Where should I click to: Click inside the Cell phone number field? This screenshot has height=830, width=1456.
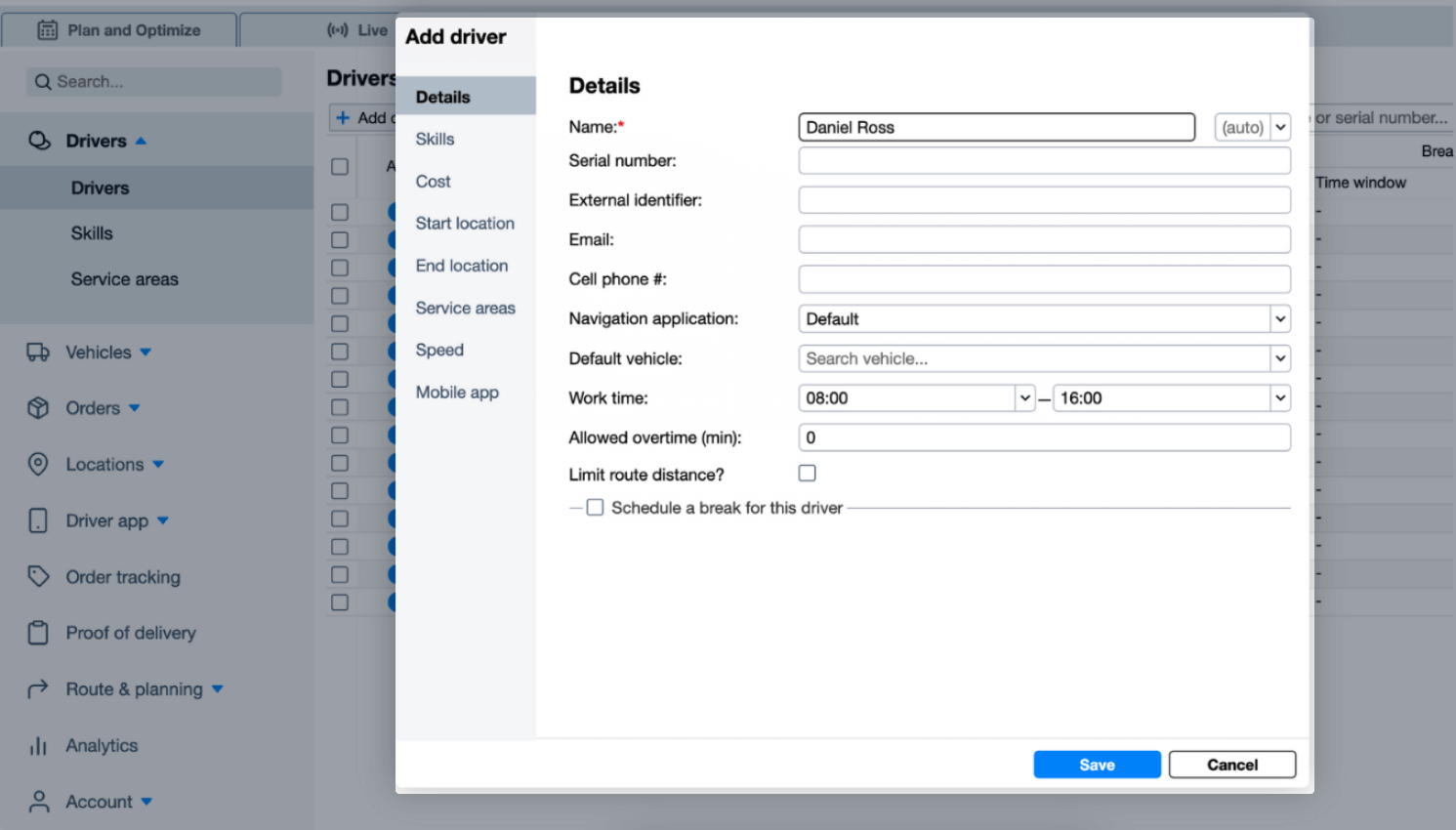[1044, 279]
